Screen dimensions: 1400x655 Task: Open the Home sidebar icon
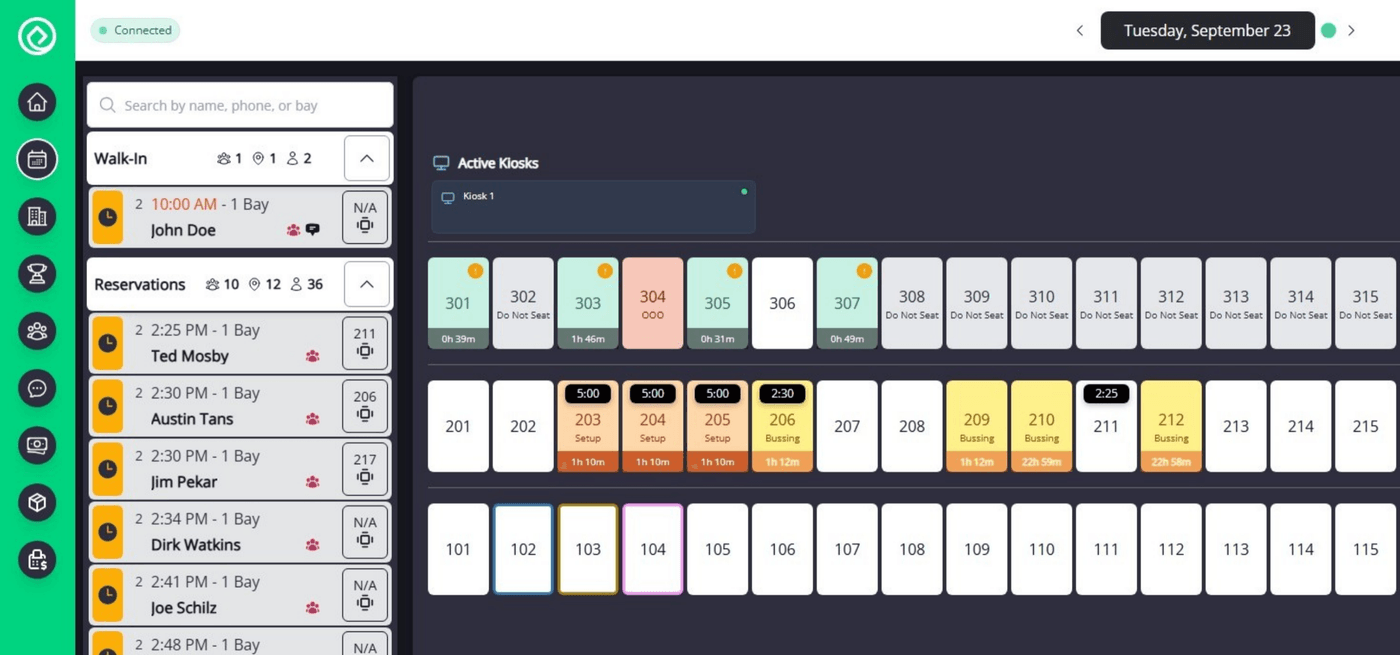click(37, 102)
